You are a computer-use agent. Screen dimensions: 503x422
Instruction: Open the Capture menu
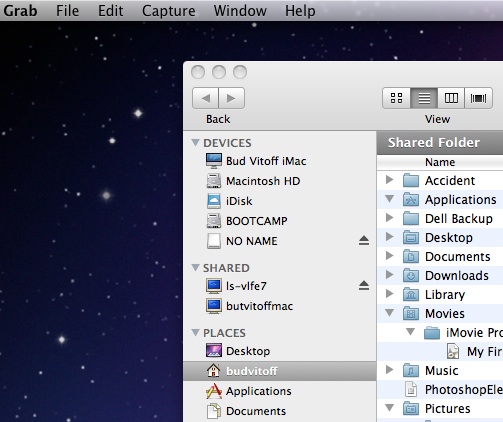169,11
